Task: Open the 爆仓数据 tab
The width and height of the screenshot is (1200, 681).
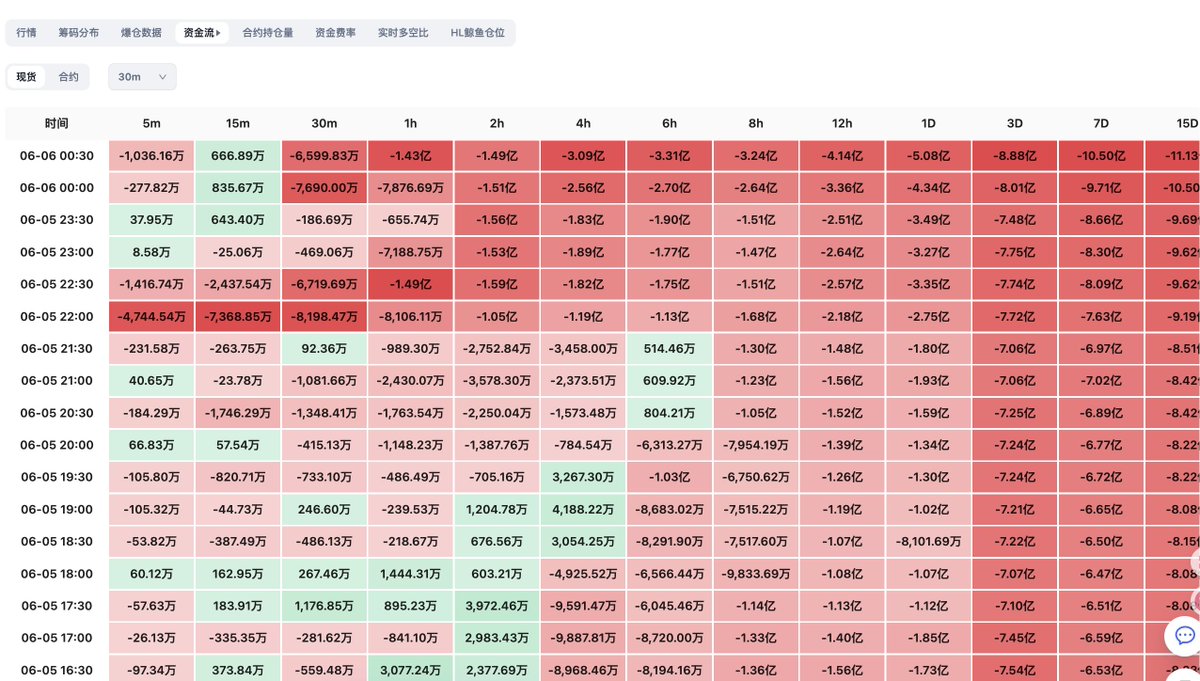Action: tap(141, 33)
